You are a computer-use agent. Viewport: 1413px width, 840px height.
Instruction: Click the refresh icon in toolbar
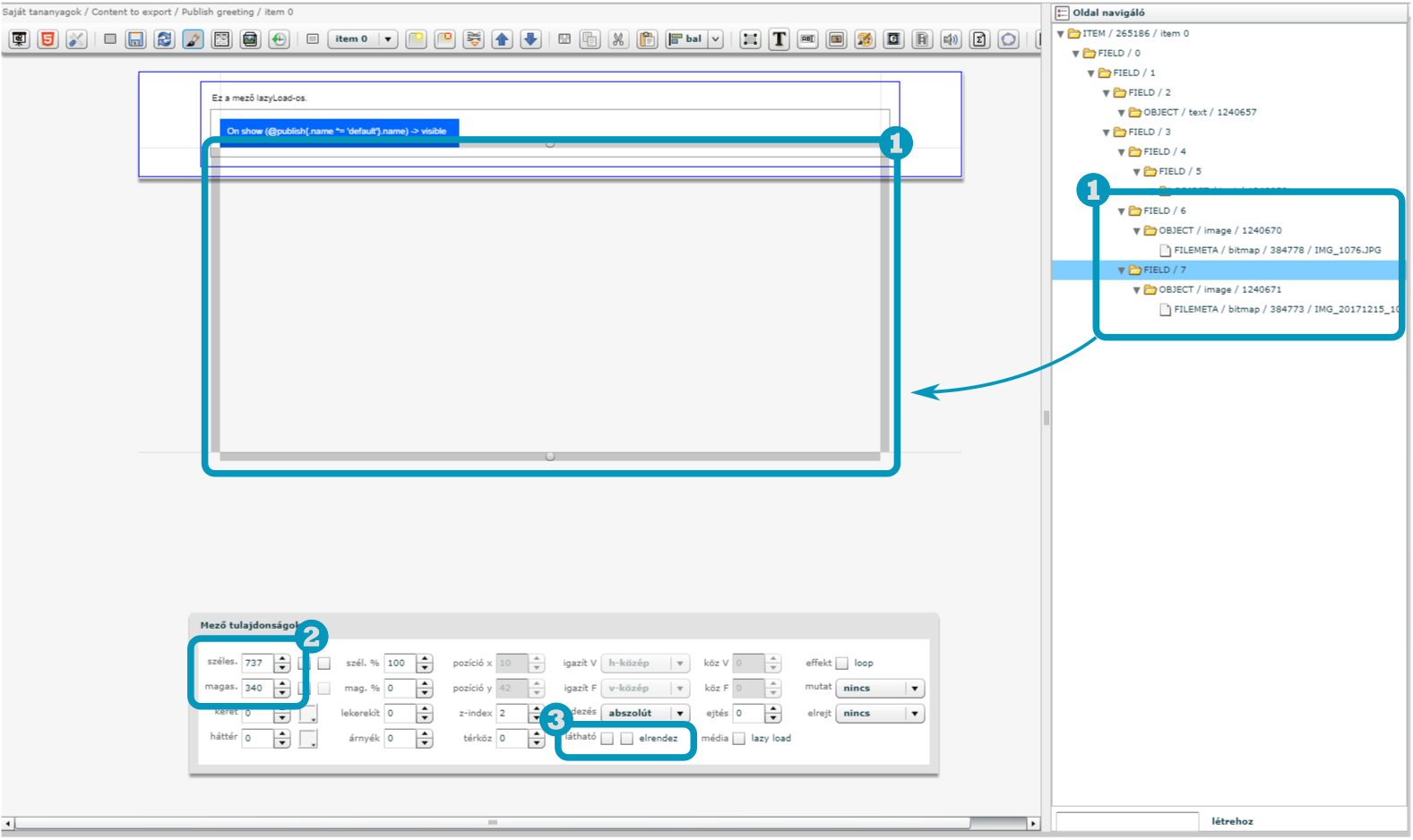click(x=164, y=39)
